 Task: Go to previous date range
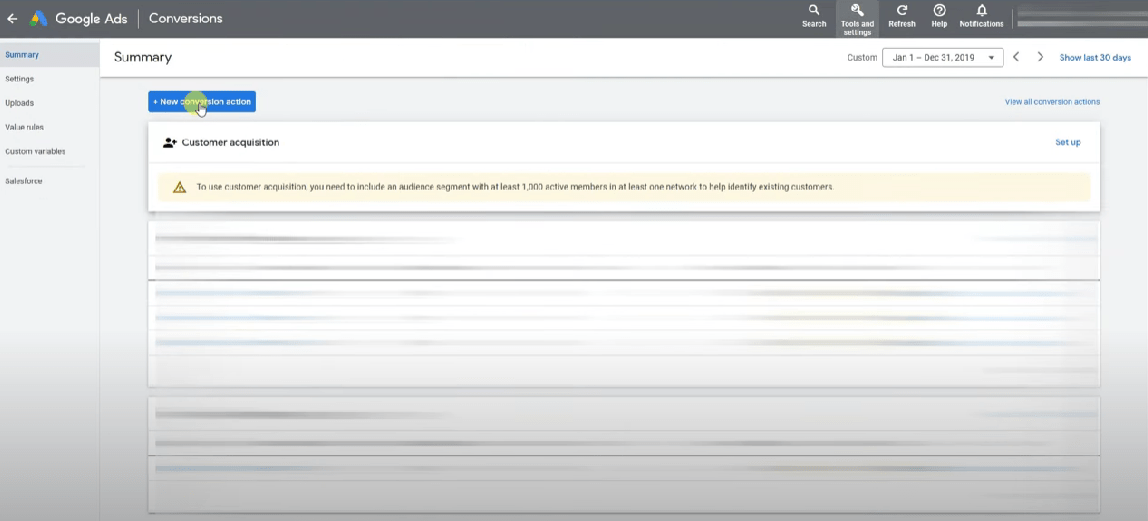(1016, 57)
